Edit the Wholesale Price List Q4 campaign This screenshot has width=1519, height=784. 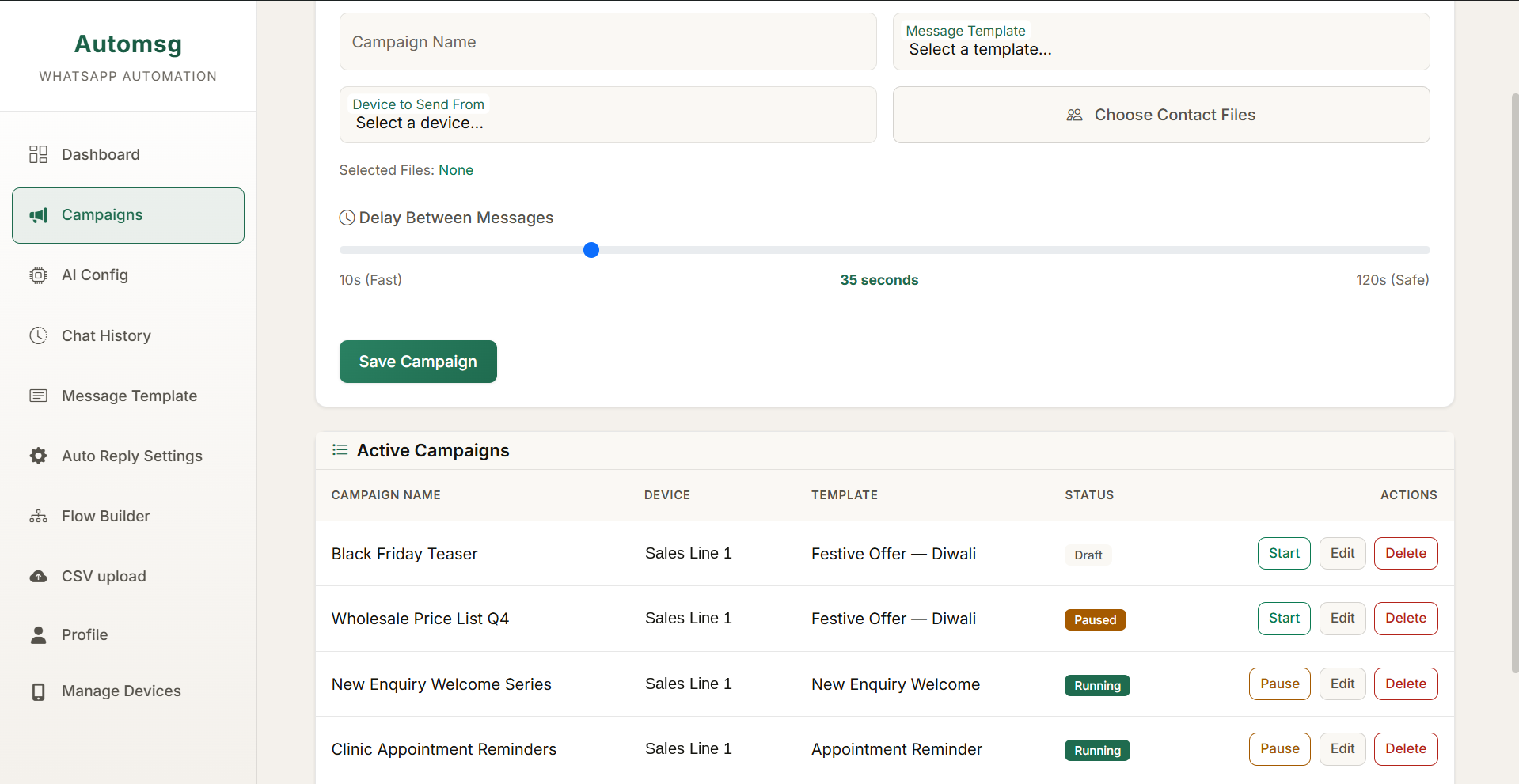pyautogui.click(x=1342, y=619)
